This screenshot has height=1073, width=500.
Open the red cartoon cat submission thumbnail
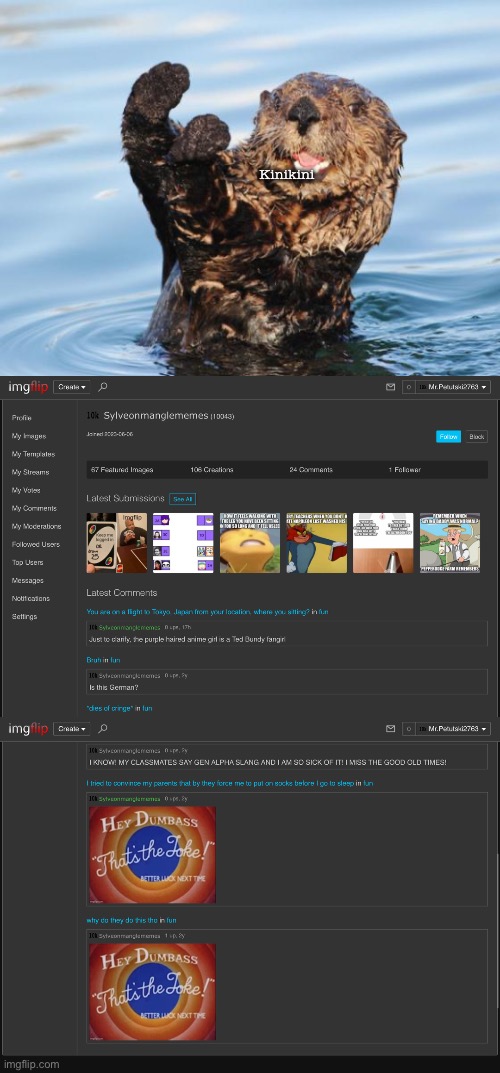317,543
